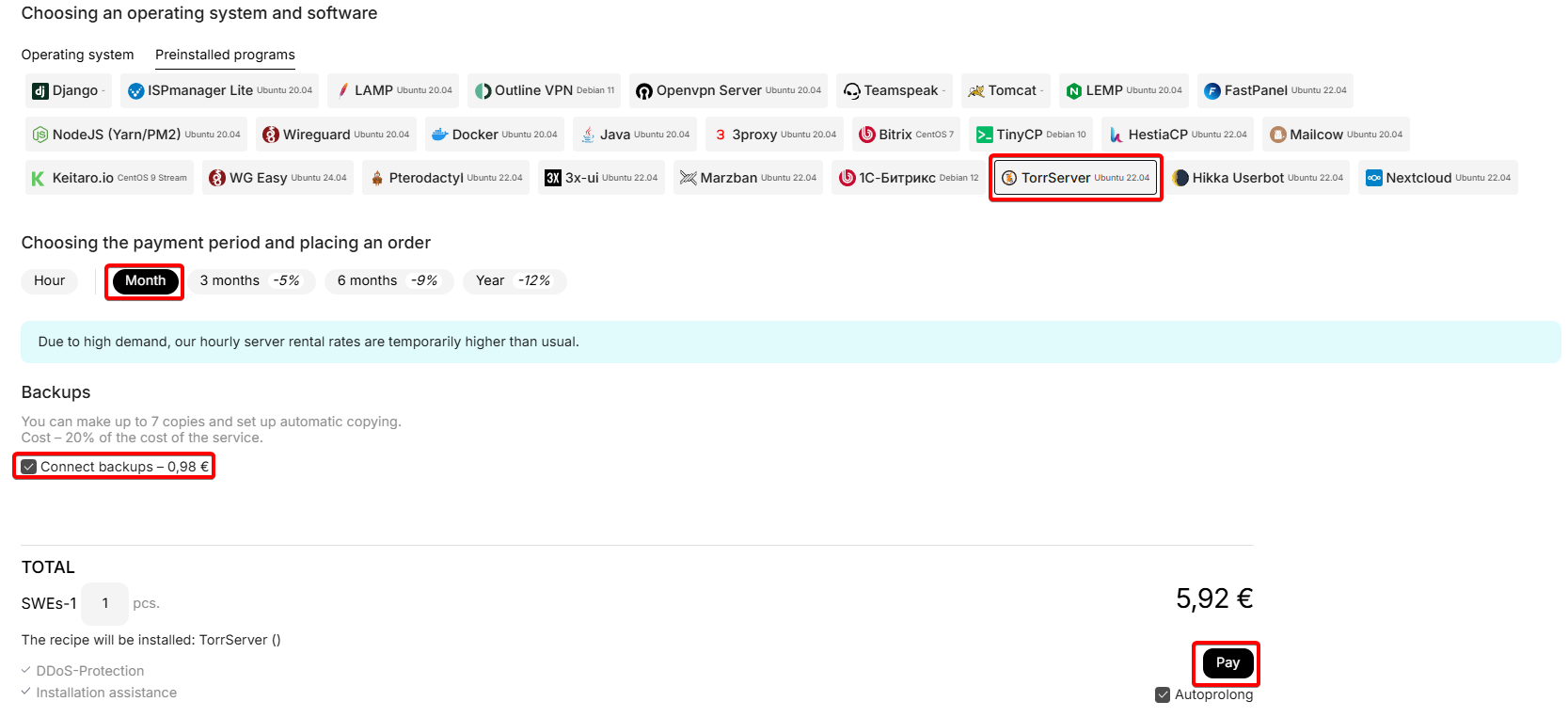Choose the Docker whale icon option
The width and height of the screenshot is (1568, 717).
(439, 135)
